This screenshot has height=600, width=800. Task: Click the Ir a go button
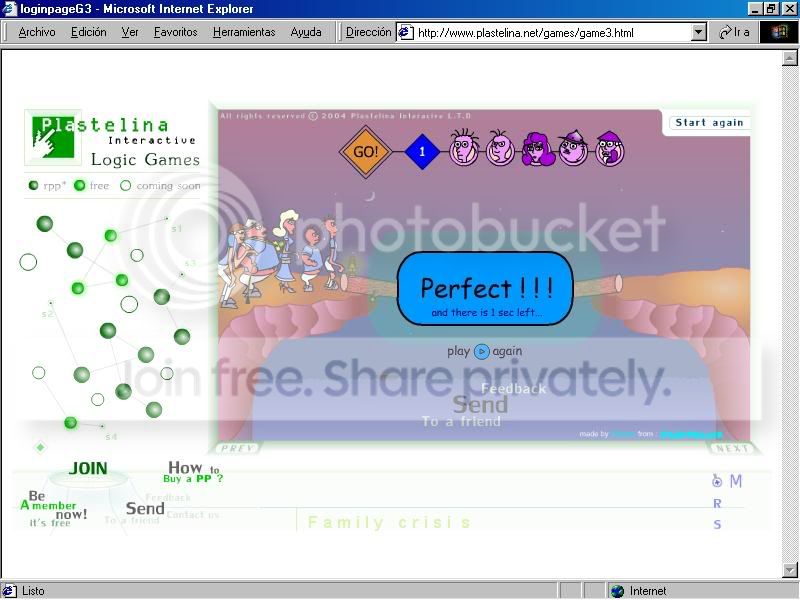[734, 32]
